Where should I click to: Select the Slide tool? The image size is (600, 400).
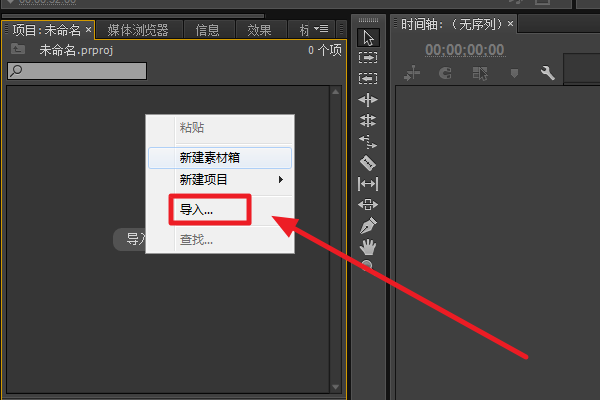pos(368,204)
